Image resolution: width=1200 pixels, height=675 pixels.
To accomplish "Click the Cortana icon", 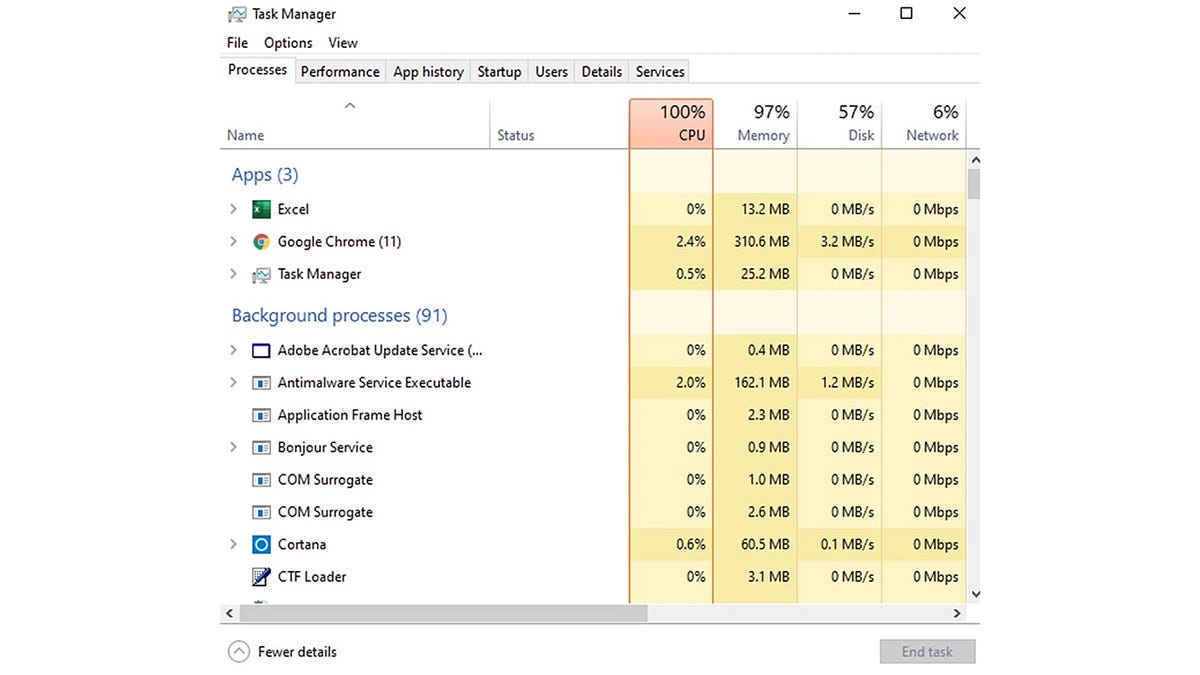I will pos(261,544).
